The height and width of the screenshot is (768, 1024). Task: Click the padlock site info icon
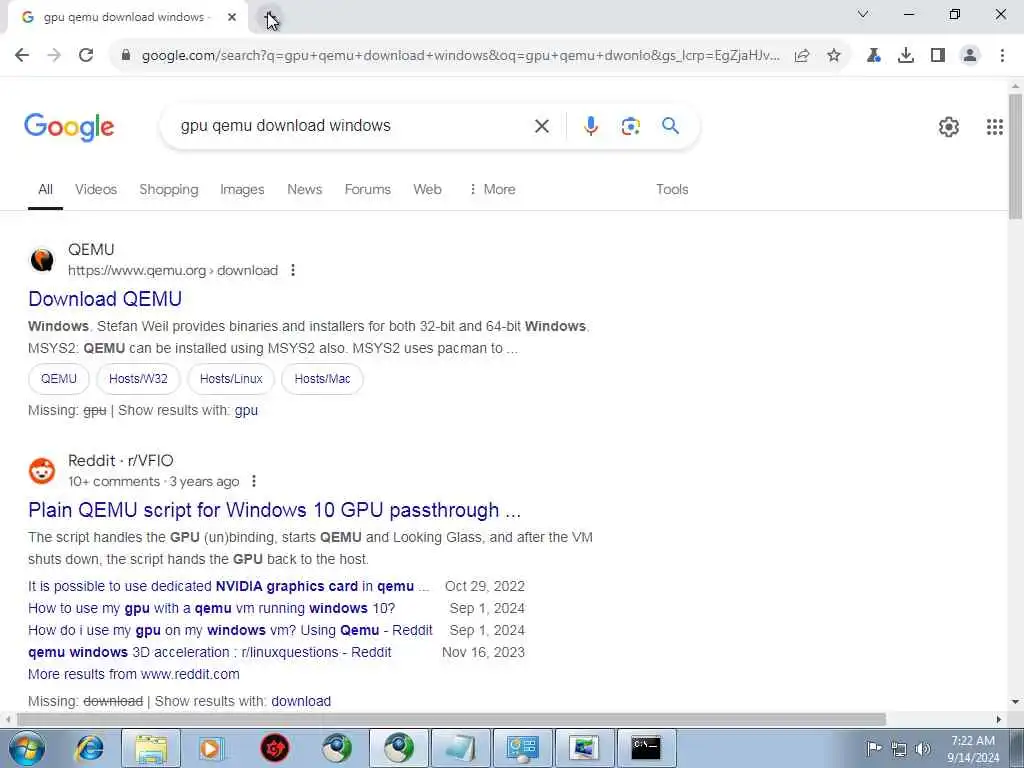coord(126,56)
